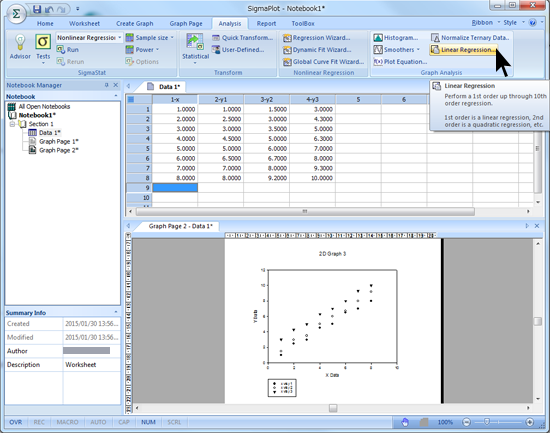Open the Create Graph tab

pos(135,24)
